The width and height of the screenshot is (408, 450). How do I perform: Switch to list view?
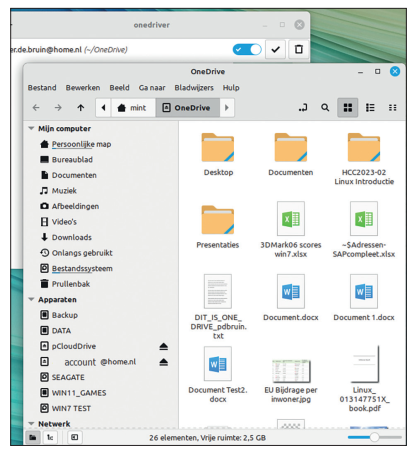(x=370, y=108)
